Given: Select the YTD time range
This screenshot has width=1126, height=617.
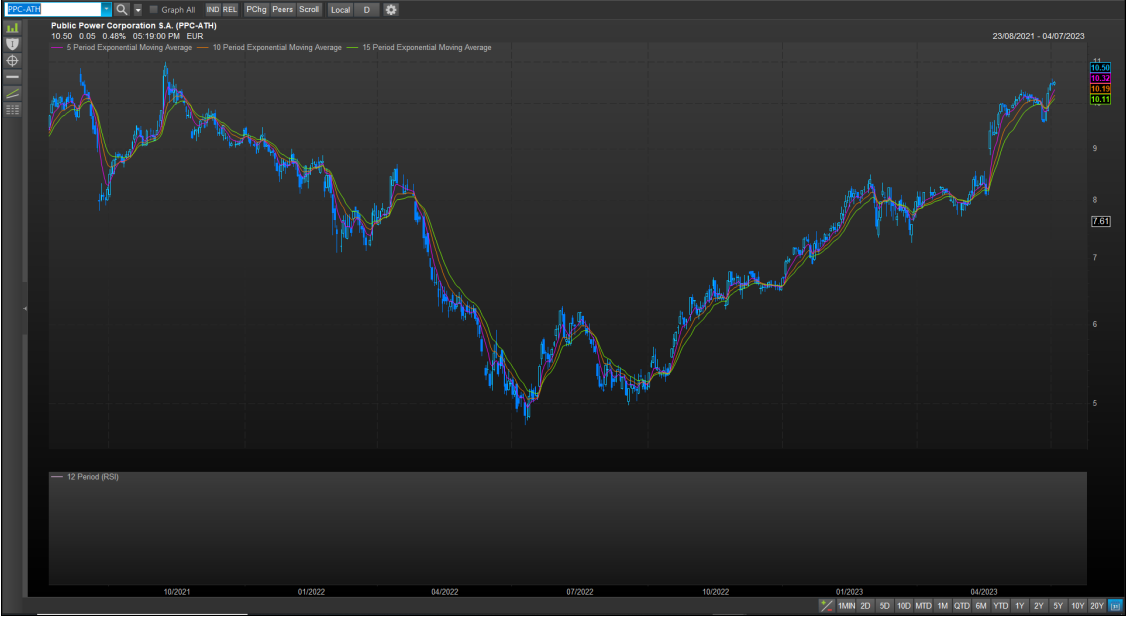Looking at the screenshot, I should pyautogui.click(x=1000, y=606).
